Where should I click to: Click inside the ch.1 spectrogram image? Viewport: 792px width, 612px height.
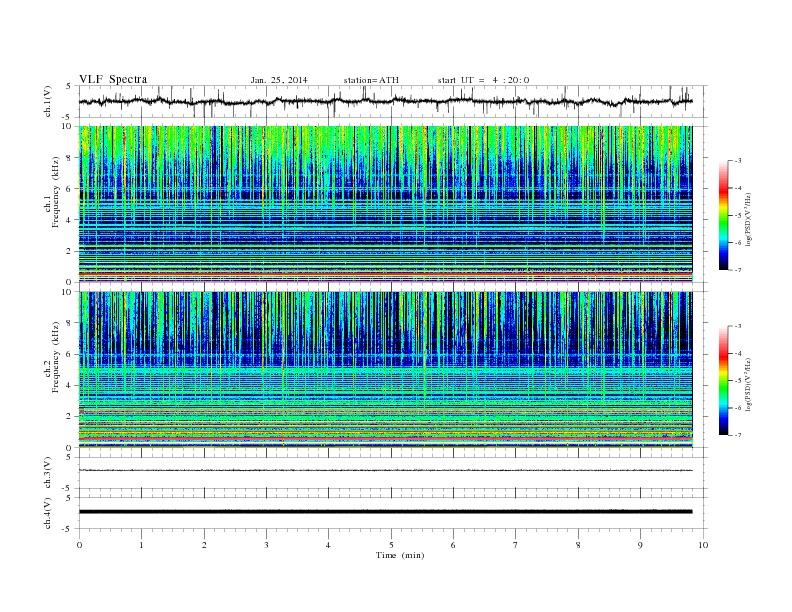coord(385,204)
